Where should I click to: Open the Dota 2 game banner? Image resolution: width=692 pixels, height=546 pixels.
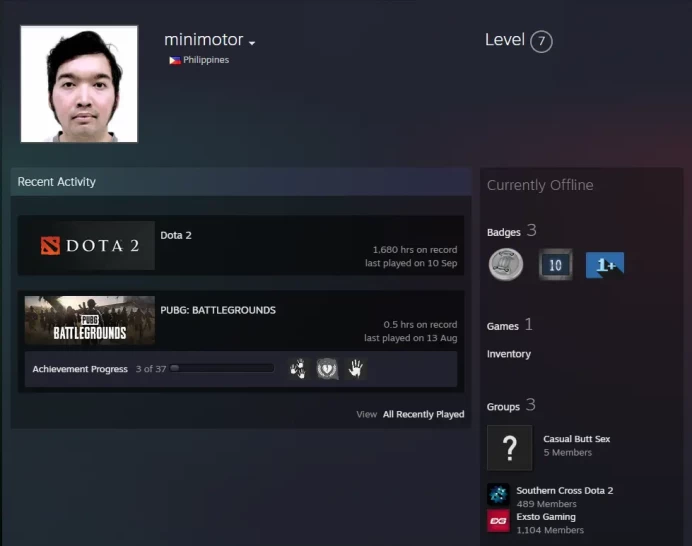(x=90, y=245)
